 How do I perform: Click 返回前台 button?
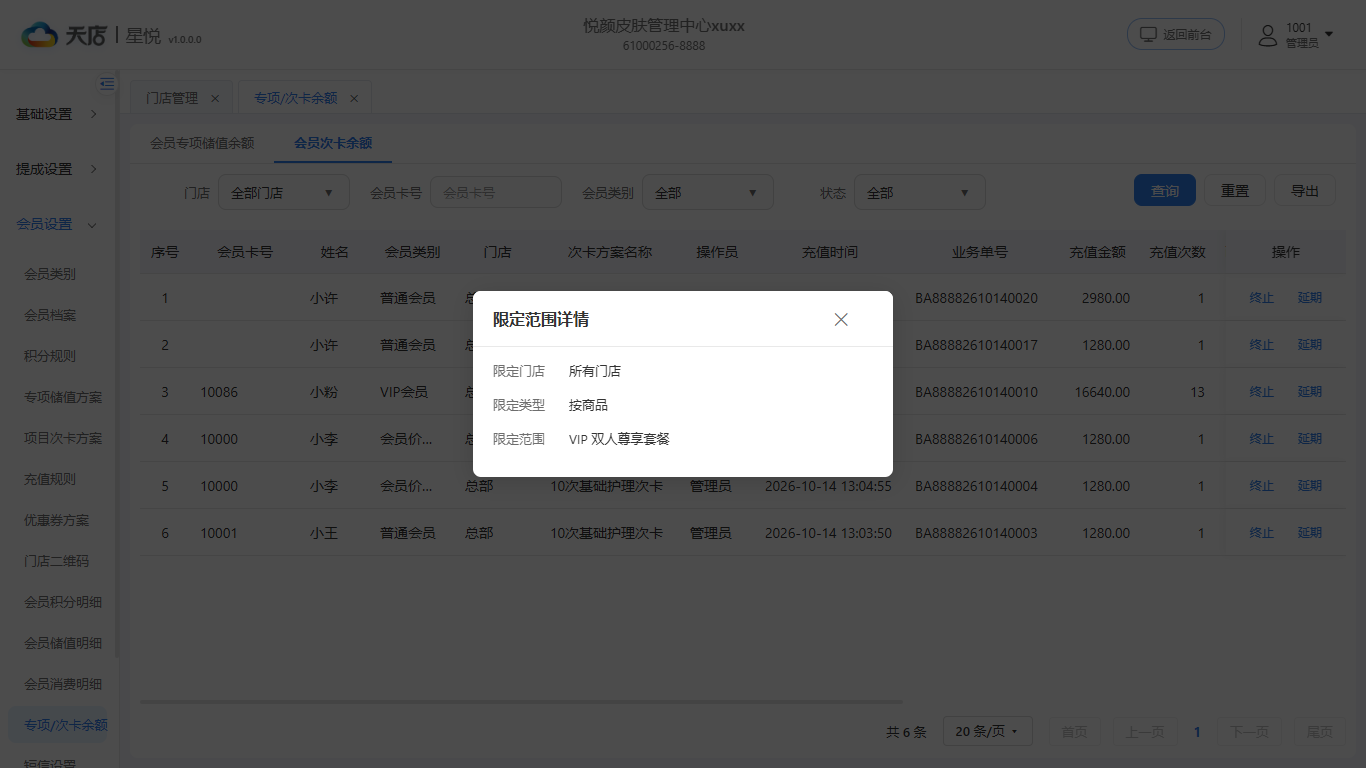pos(1176,34)
